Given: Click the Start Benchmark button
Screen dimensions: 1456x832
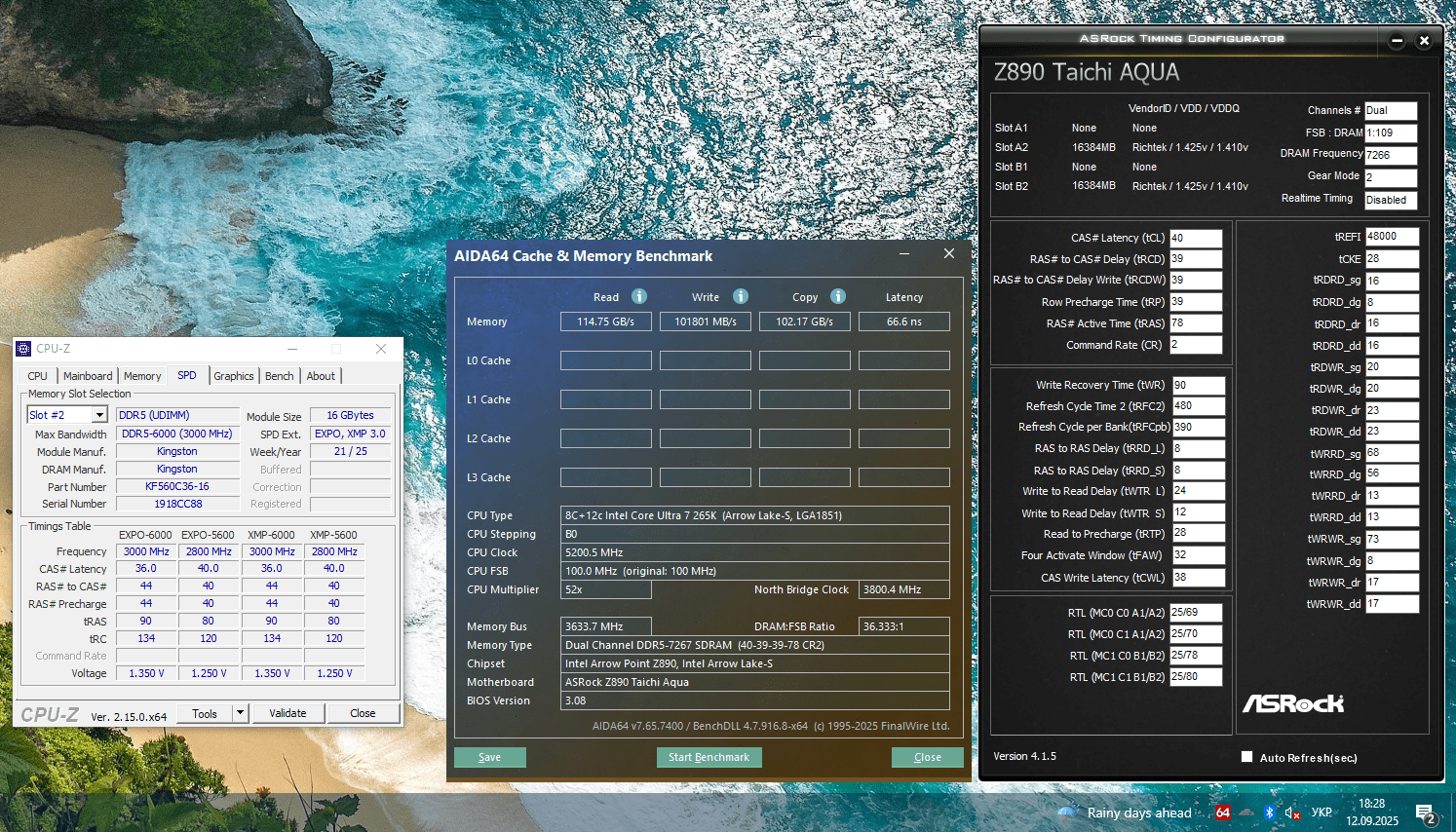Looking at the screenshot, I should click(x=709, y=757).
